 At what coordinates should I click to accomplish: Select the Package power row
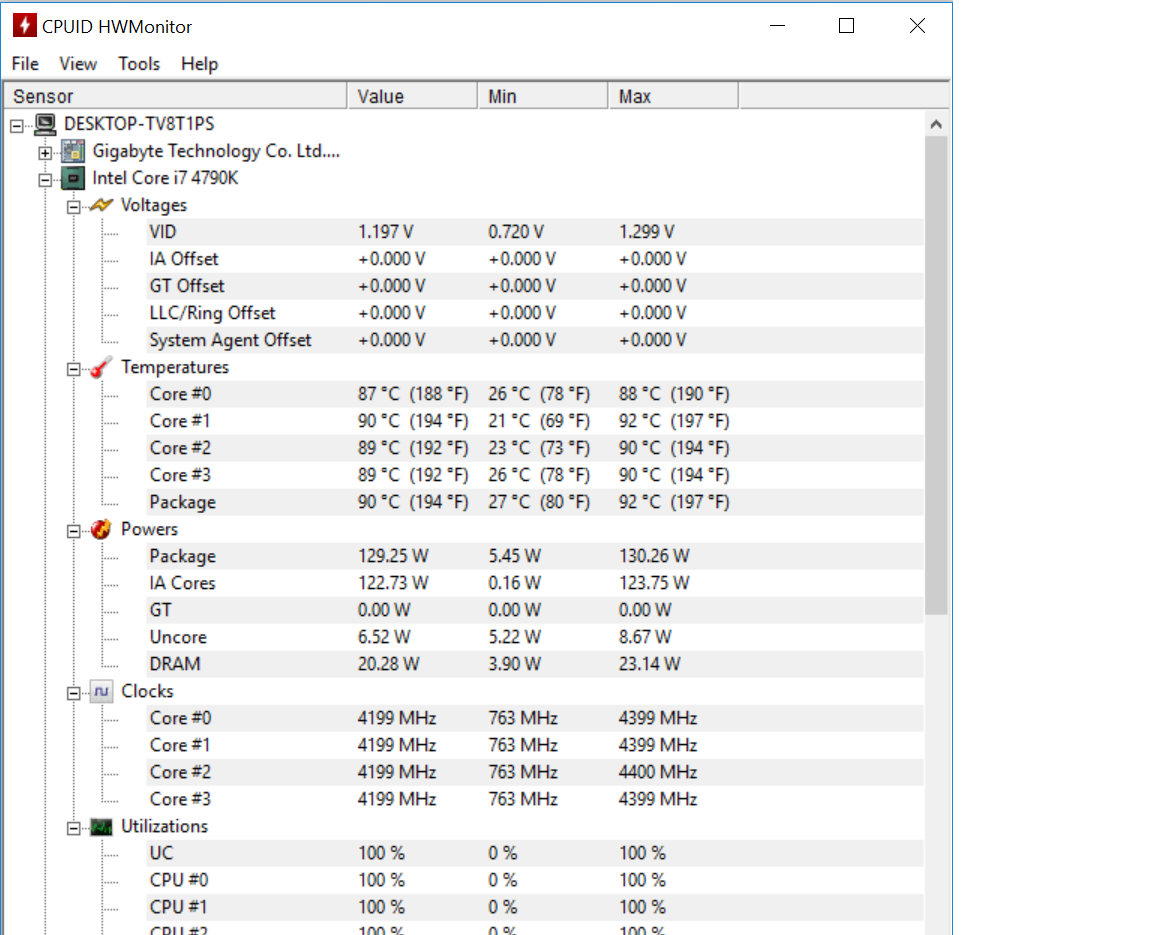[535, 556]
